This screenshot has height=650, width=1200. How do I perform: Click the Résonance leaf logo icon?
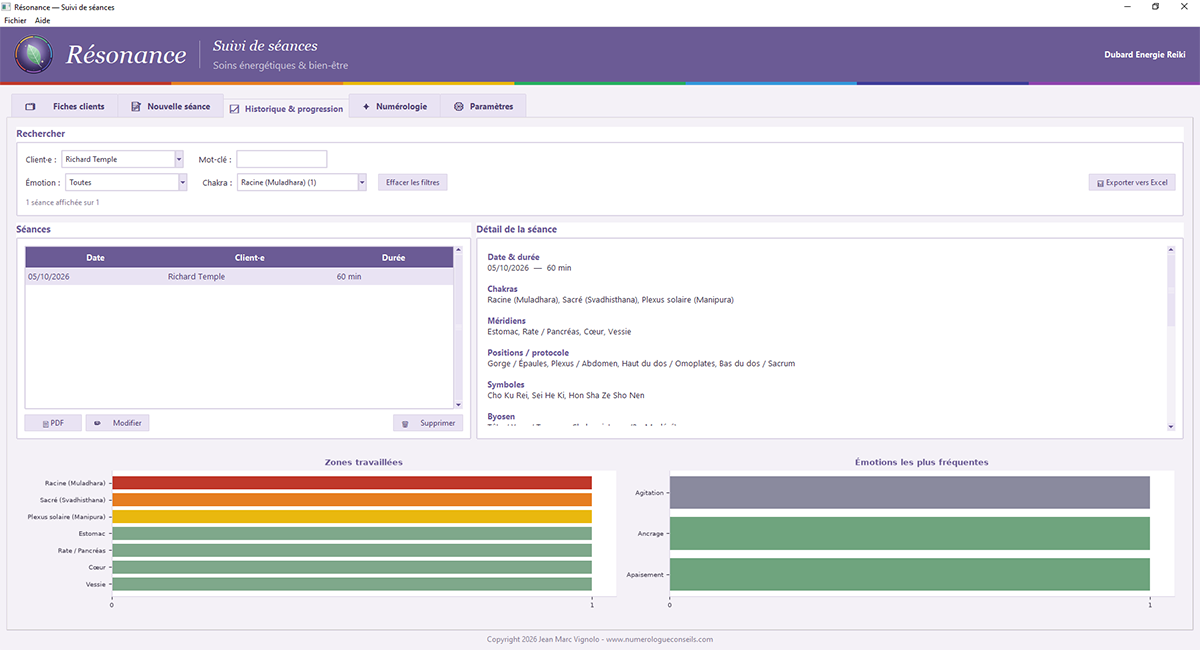[34, 54]
